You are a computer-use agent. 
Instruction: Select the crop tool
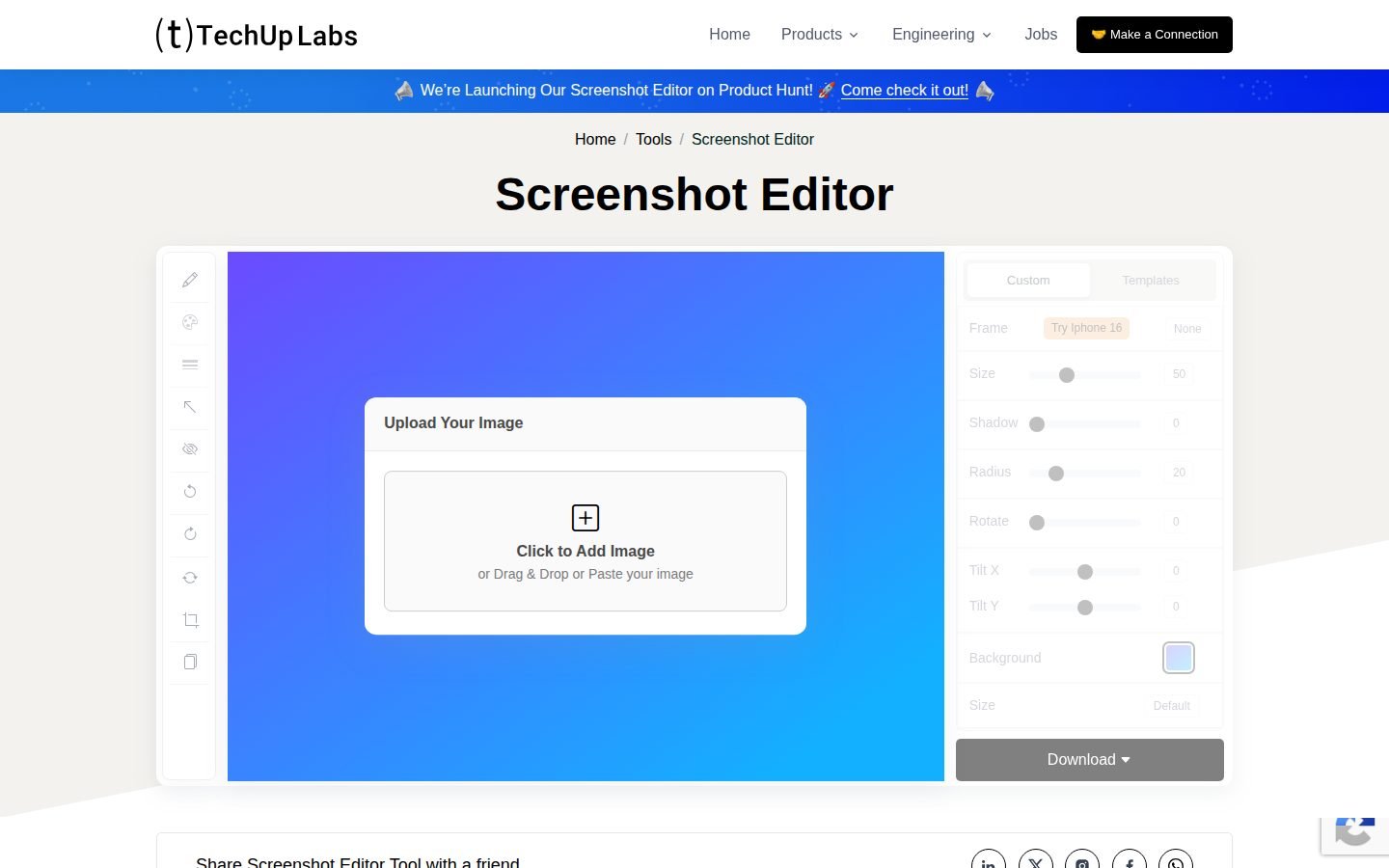tap(190, 620)
